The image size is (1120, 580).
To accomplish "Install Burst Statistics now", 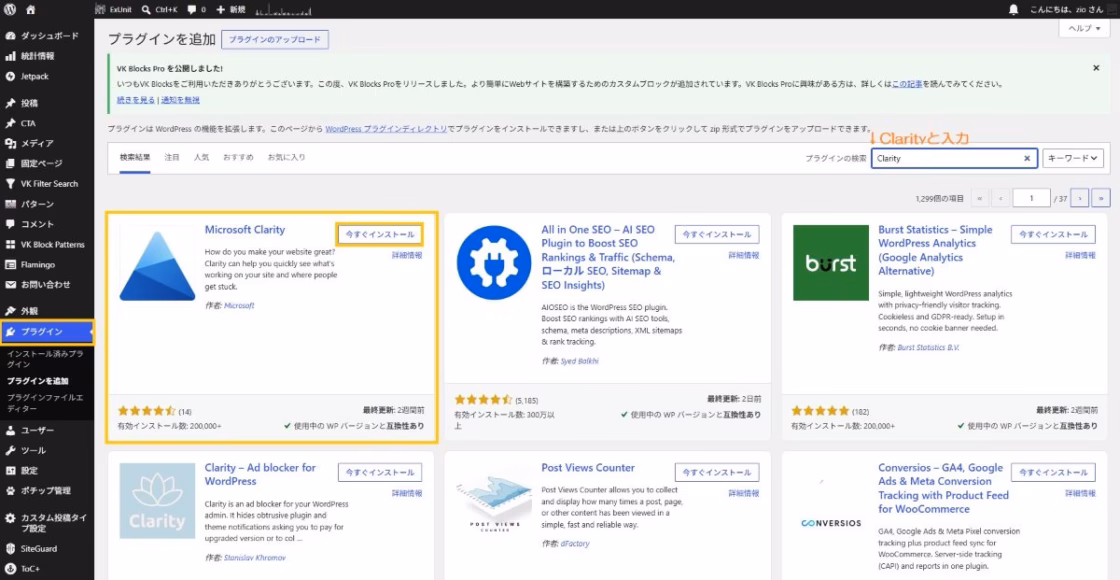I will (x=1053, y=234).
